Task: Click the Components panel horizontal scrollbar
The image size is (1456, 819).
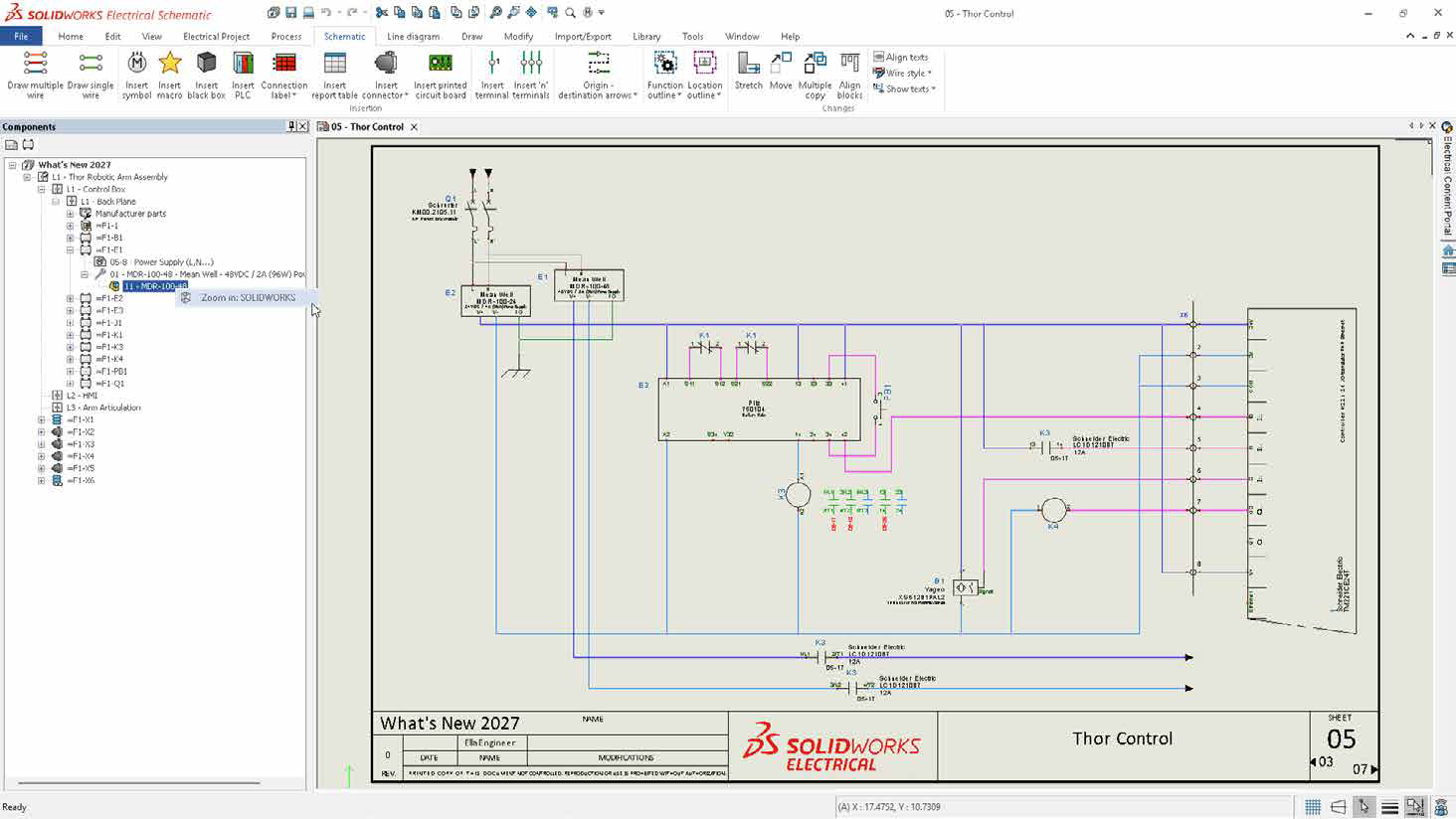Action: pyautogui.click(x=139, y=783)
